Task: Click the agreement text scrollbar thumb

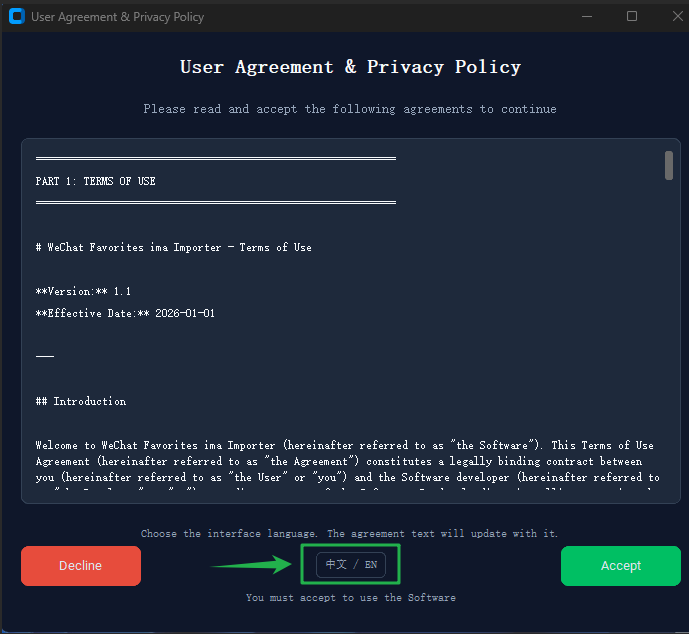Action: pyautogui.click(x=669, y=166)
